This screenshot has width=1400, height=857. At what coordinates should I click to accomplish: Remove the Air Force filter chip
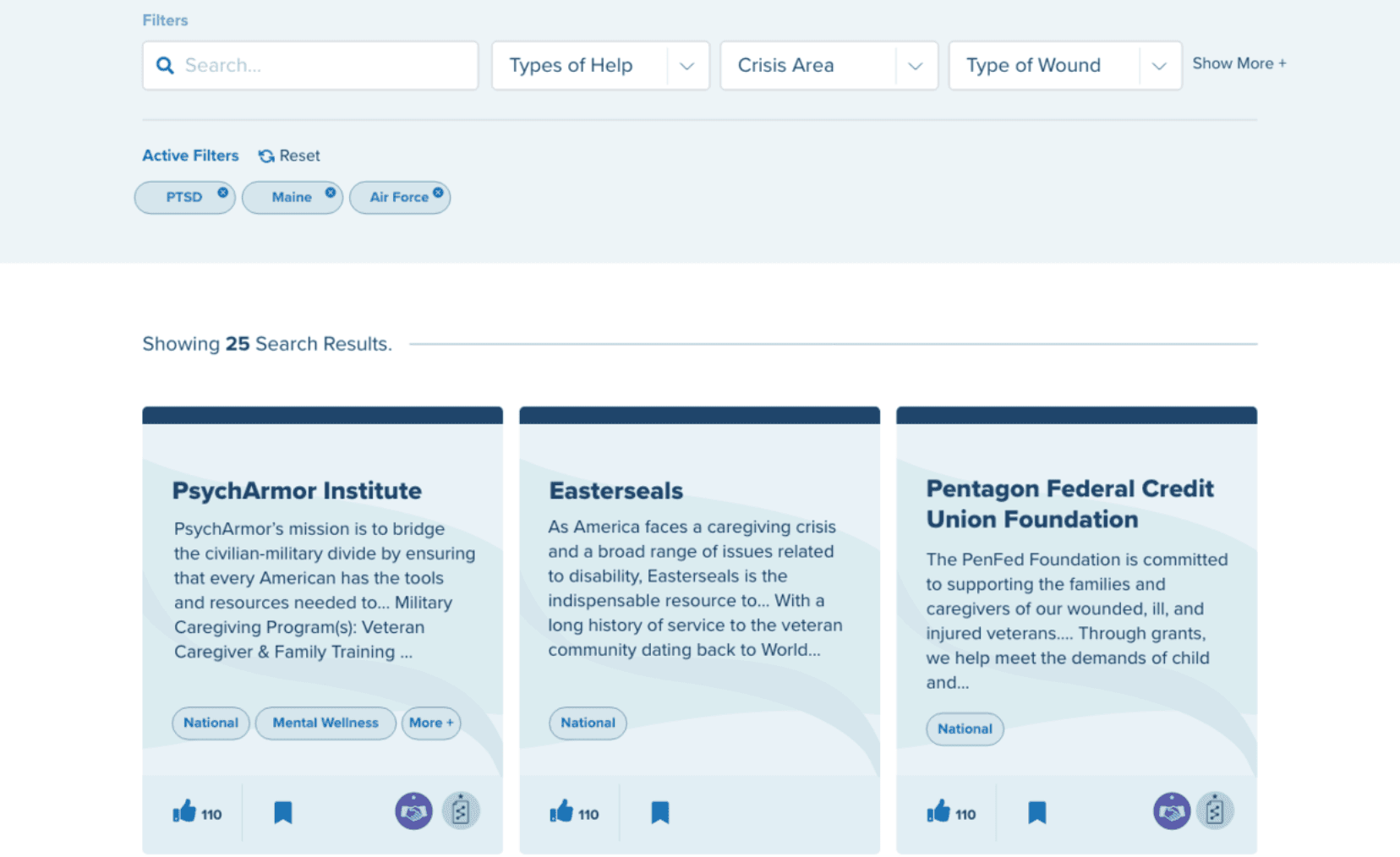[x=438, y=193]
